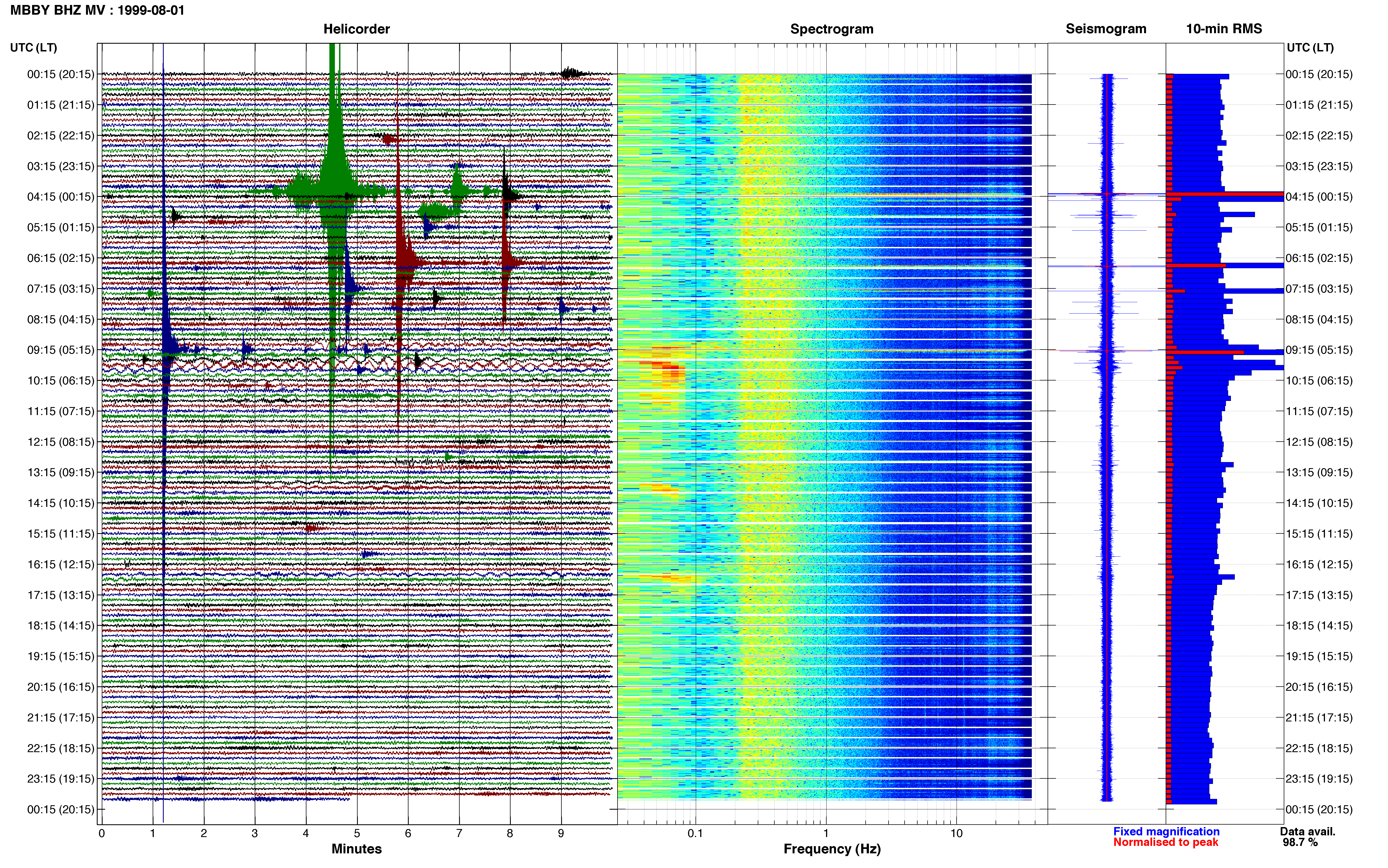Click left-axis time label '04:15 (00:15)'
The height and width of the screenshot is (868, 1388).
tap(61, 197)
